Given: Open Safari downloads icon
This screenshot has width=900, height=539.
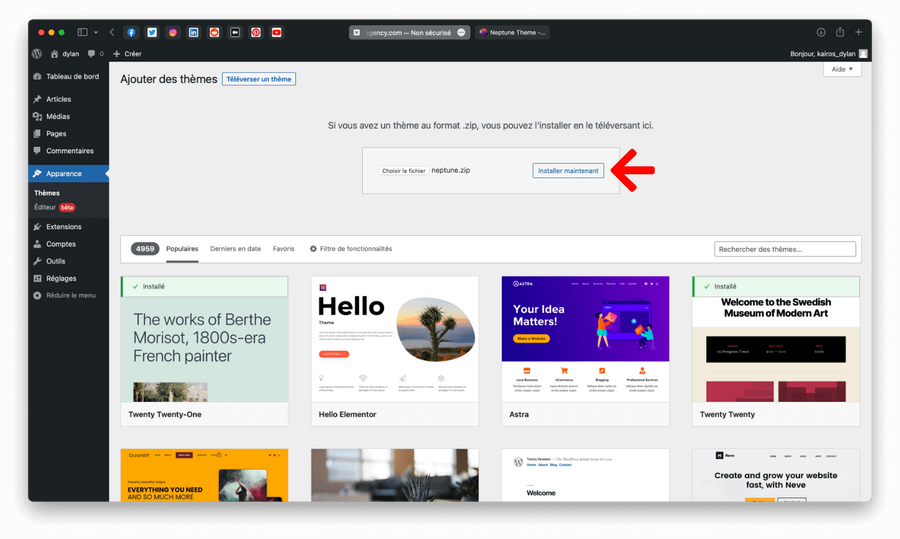Looking at the screenshot, I should pos(821,33).
